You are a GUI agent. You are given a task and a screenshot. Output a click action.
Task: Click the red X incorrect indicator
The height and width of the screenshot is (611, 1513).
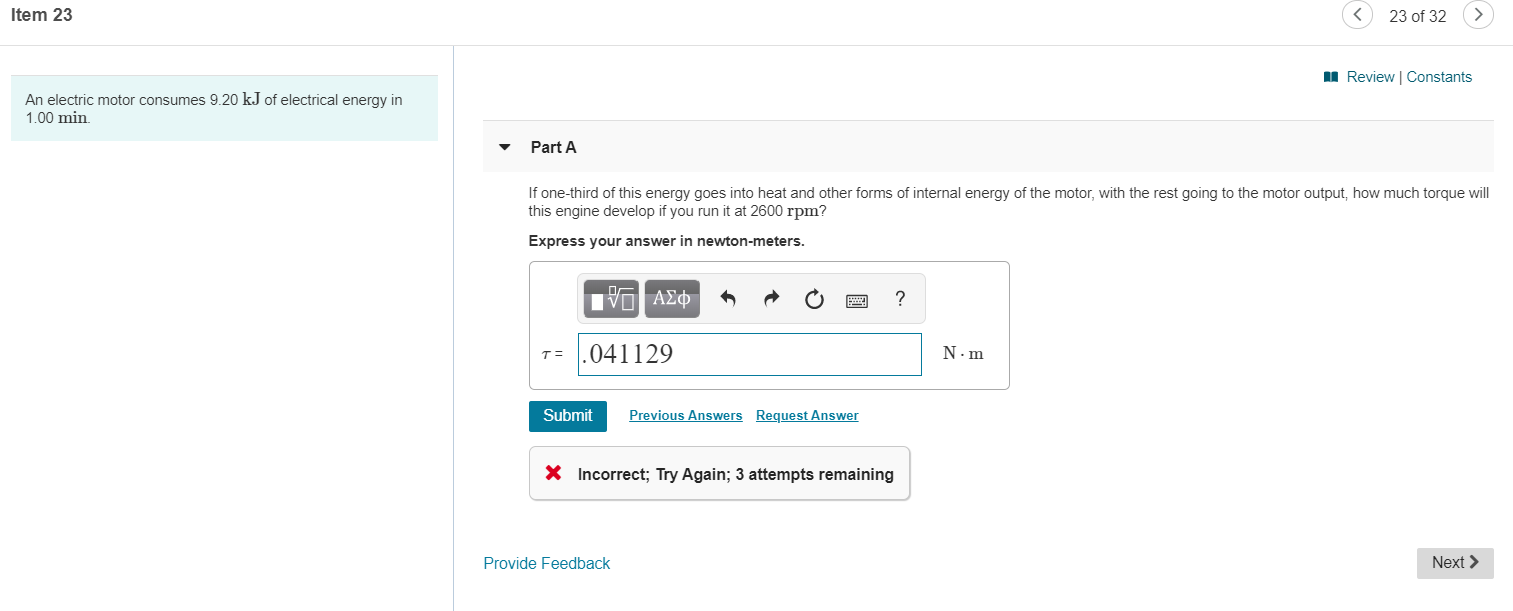pyautogui.click(x=553, y=472)
